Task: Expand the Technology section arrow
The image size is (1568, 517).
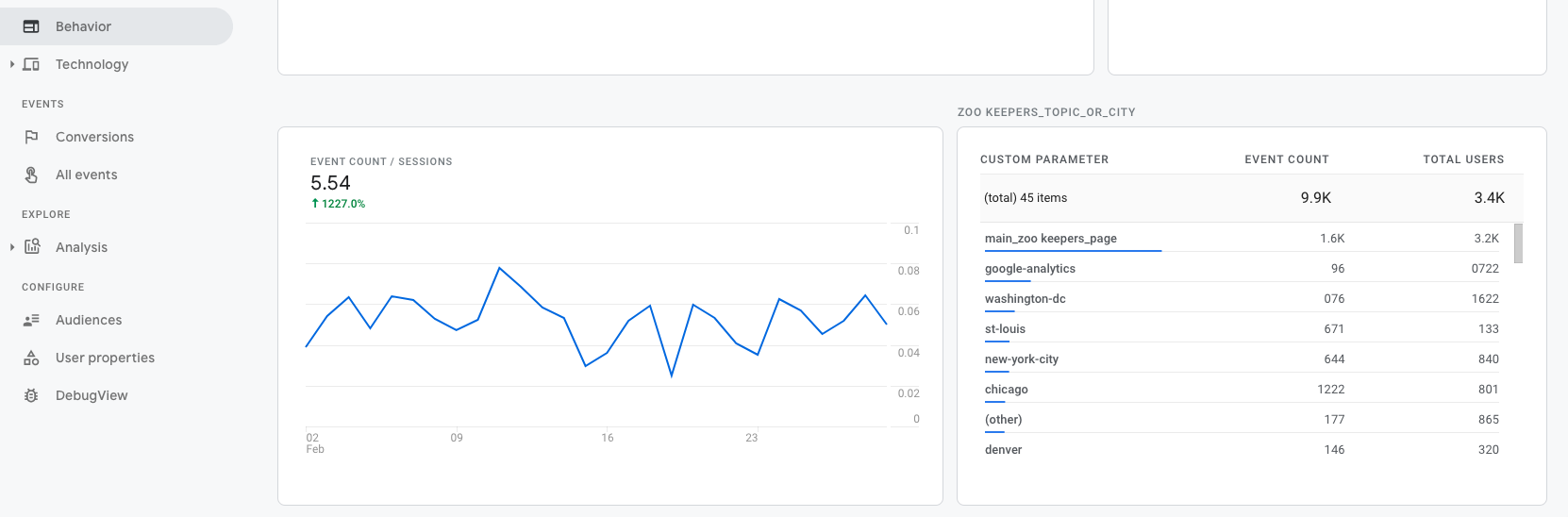Action: [x=12, y=64]
